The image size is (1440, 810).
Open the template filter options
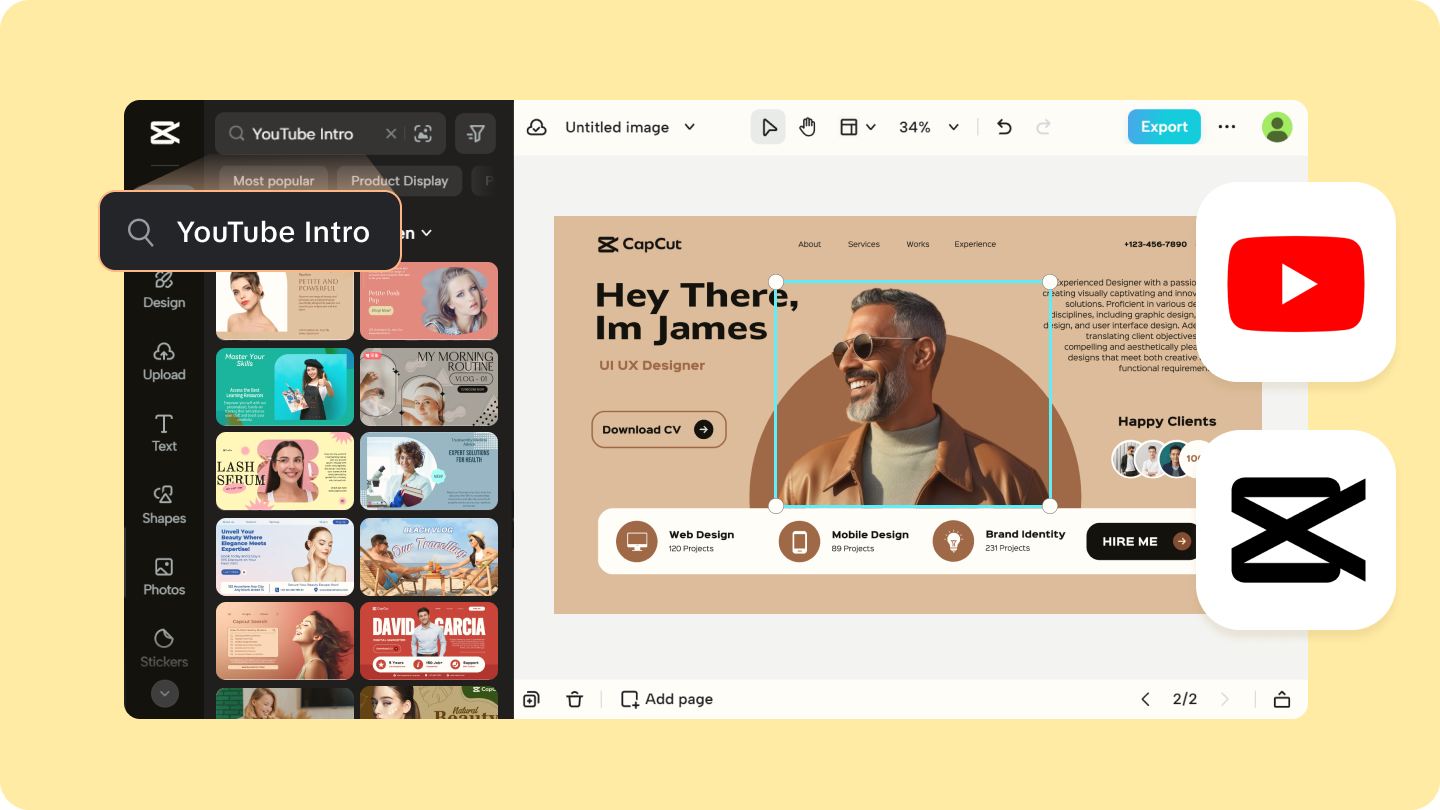[476, 134]
